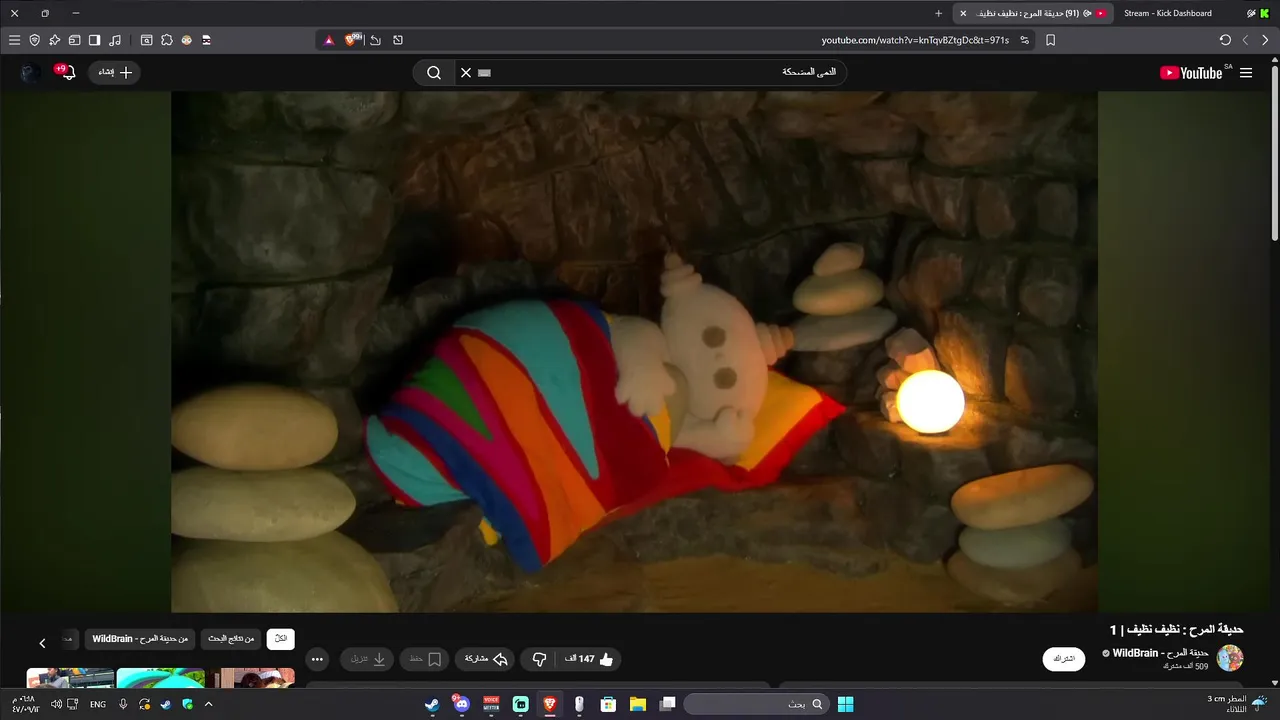This screenshot has width=1280, height=720.
Task: Click the video Download button
Action: pyautogui.click(x=367, y=659)
